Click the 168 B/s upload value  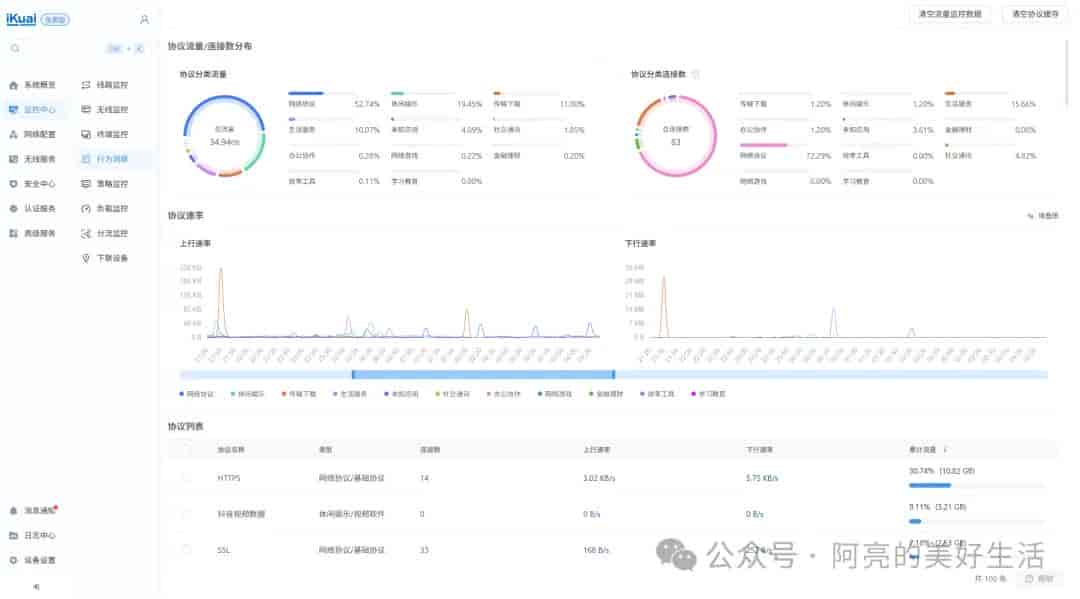coord(596,550)
